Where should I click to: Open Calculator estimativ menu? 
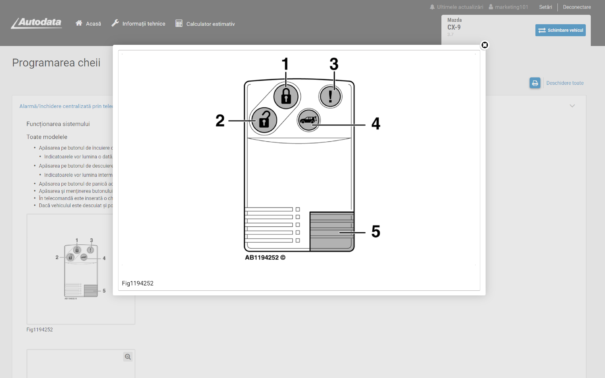coord(205,24)
